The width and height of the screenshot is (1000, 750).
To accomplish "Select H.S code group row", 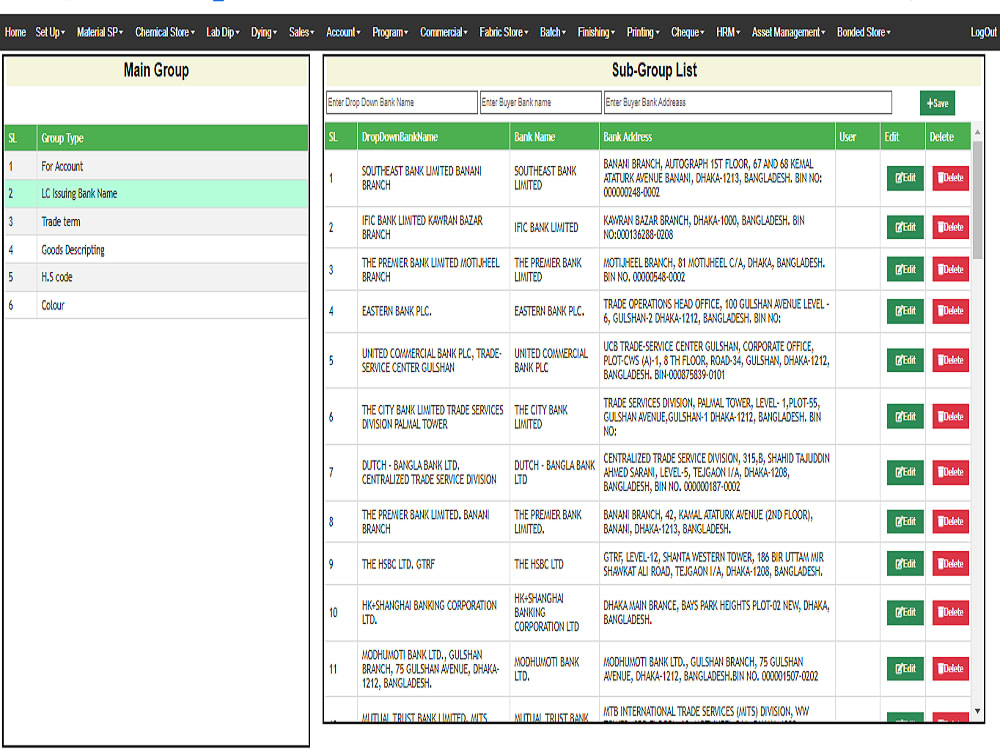I will click(156, 277).
